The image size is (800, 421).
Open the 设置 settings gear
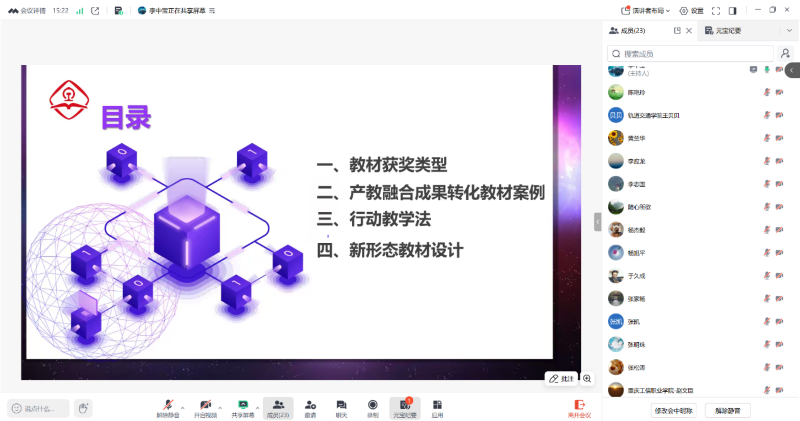click(x=691, y=11)
